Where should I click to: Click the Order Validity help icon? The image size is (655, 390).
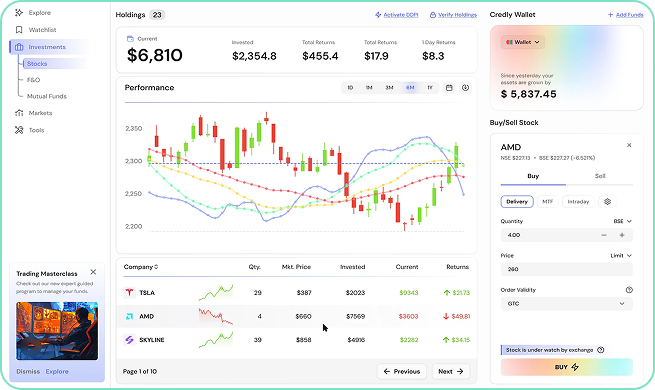tap(629, 290)
